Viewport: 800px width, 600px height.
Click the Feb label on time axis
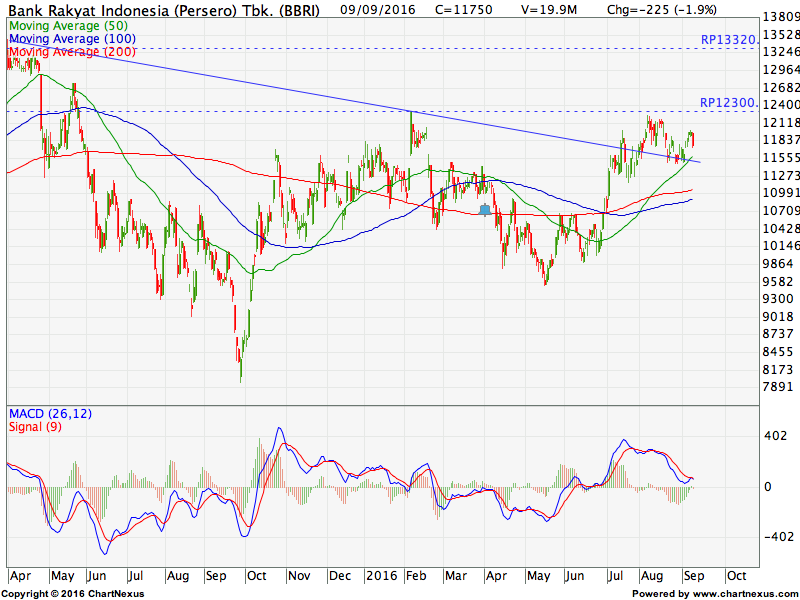click(416, 576)
